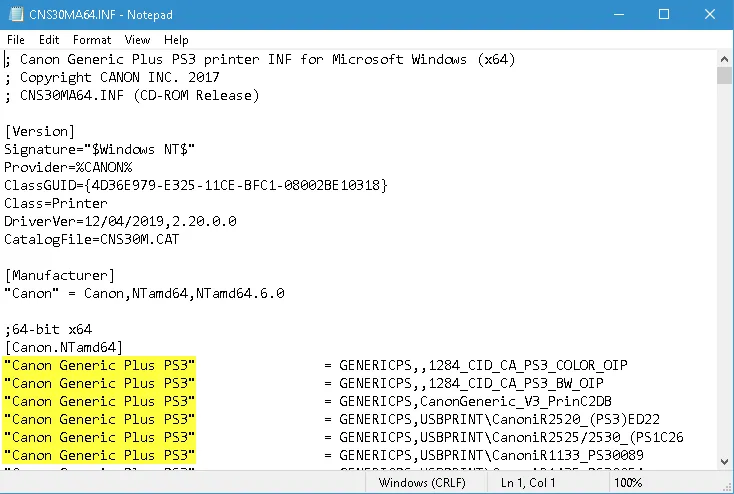
Task: Click the 100% zoom status indicator
Action: tap(628, 483)
